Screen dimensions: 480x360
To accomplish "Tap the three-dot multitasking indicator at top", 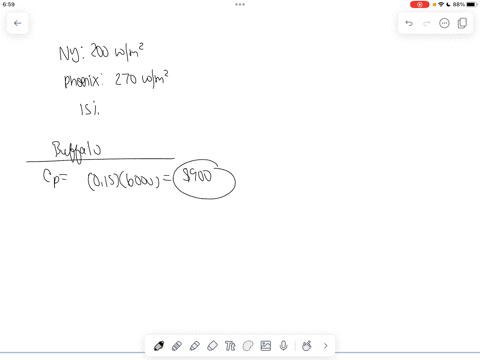I will click(x=240, y=4).
